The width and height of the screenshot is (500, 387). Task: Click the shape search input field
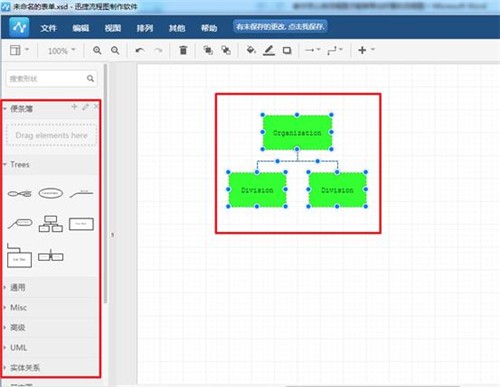(52, 79)
